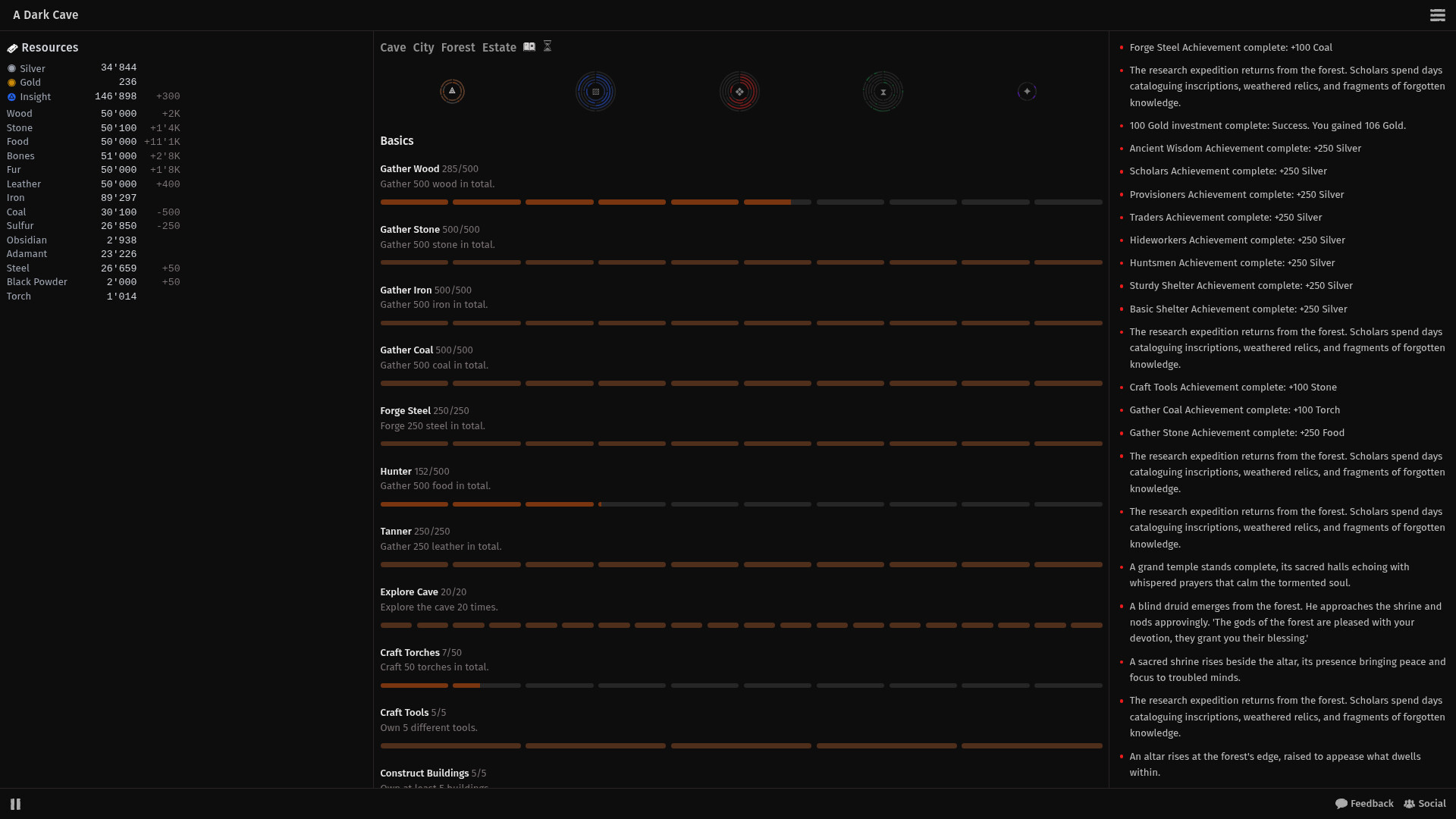1456x819 pixels.
Task: Select the purple star achievement ring
Action: pyautogui.click(x=1027, y=91)
